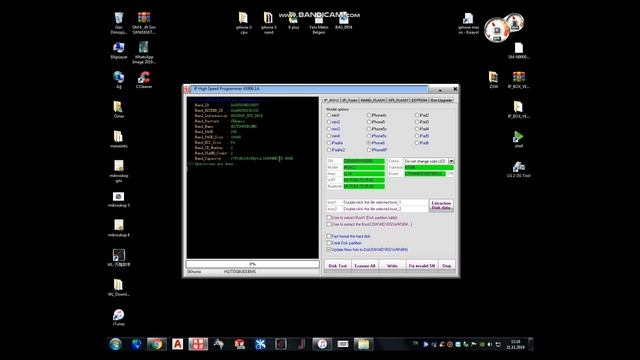640x360 pixels.
Task: Click the 0% progress bar
Action: point(253,264)
